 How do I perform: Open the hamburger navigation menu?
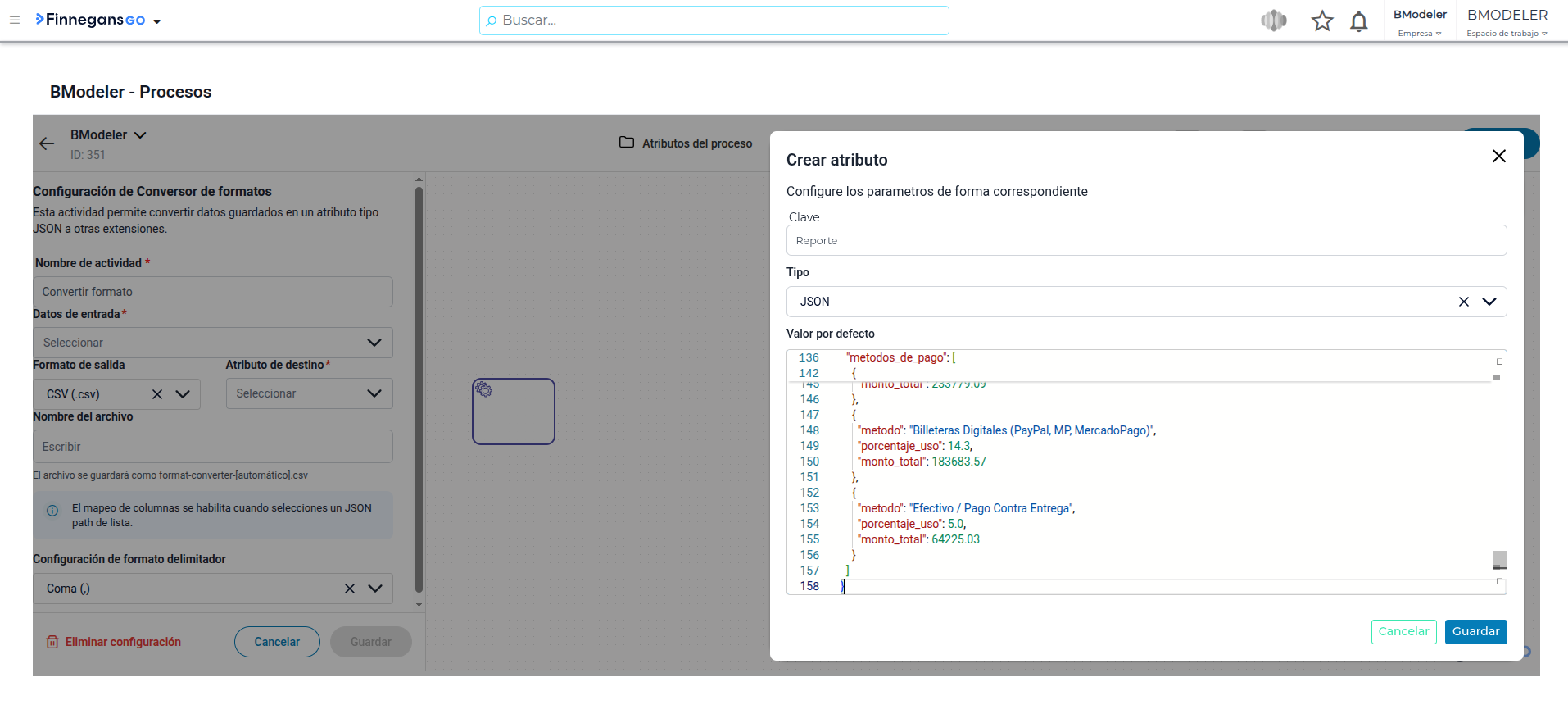pyautogui.click(x=15, y=20)
